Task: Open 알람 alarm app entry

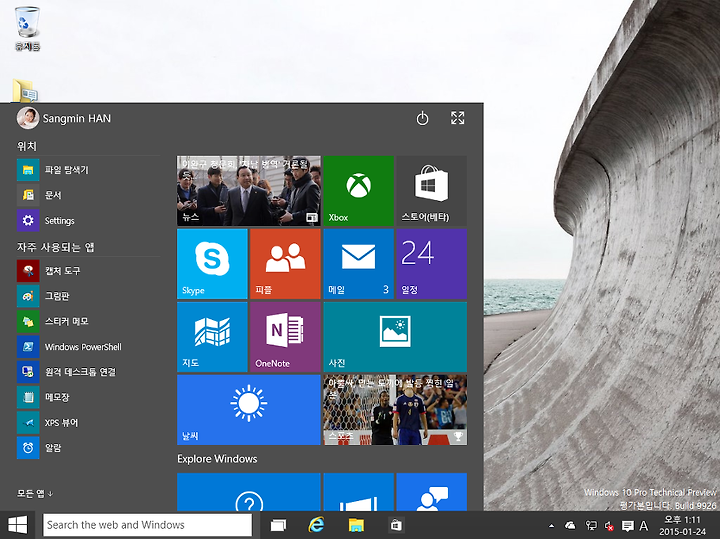Action: click(x=88, y=448)
